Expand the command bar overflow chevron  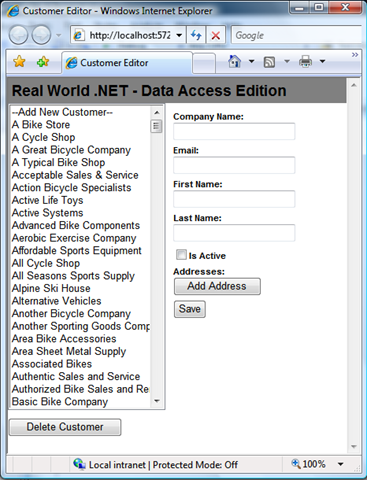355,55
